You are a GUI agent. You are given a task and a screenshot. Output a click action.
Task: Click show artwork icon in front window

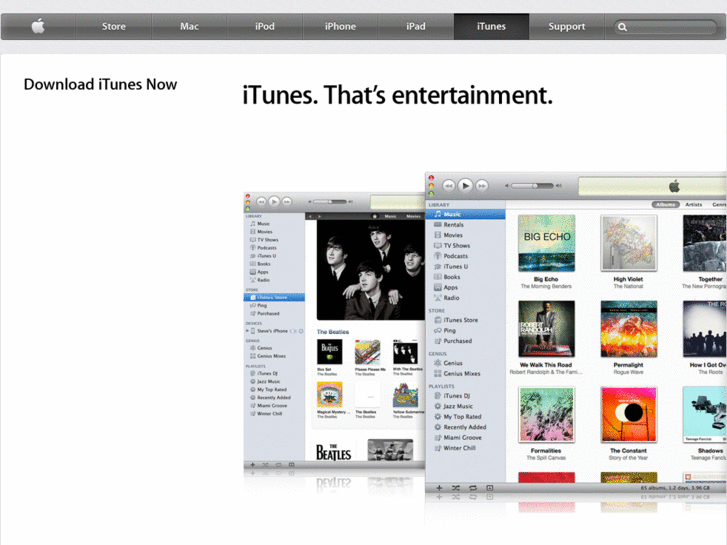pos(490,488)
